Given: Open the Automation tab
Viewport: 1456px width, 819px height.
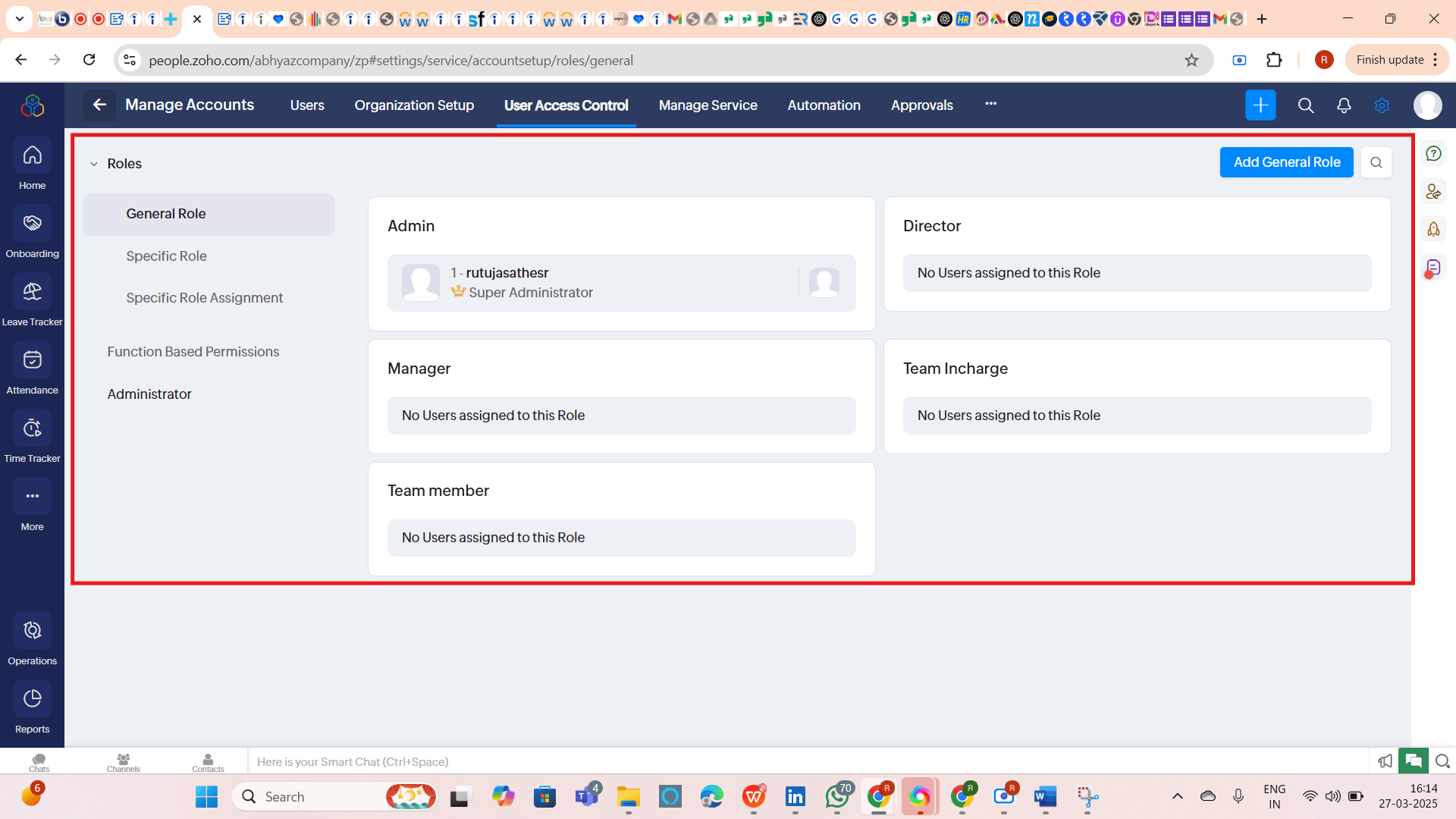Looking at the screenshot, I should tap(824, 105).
